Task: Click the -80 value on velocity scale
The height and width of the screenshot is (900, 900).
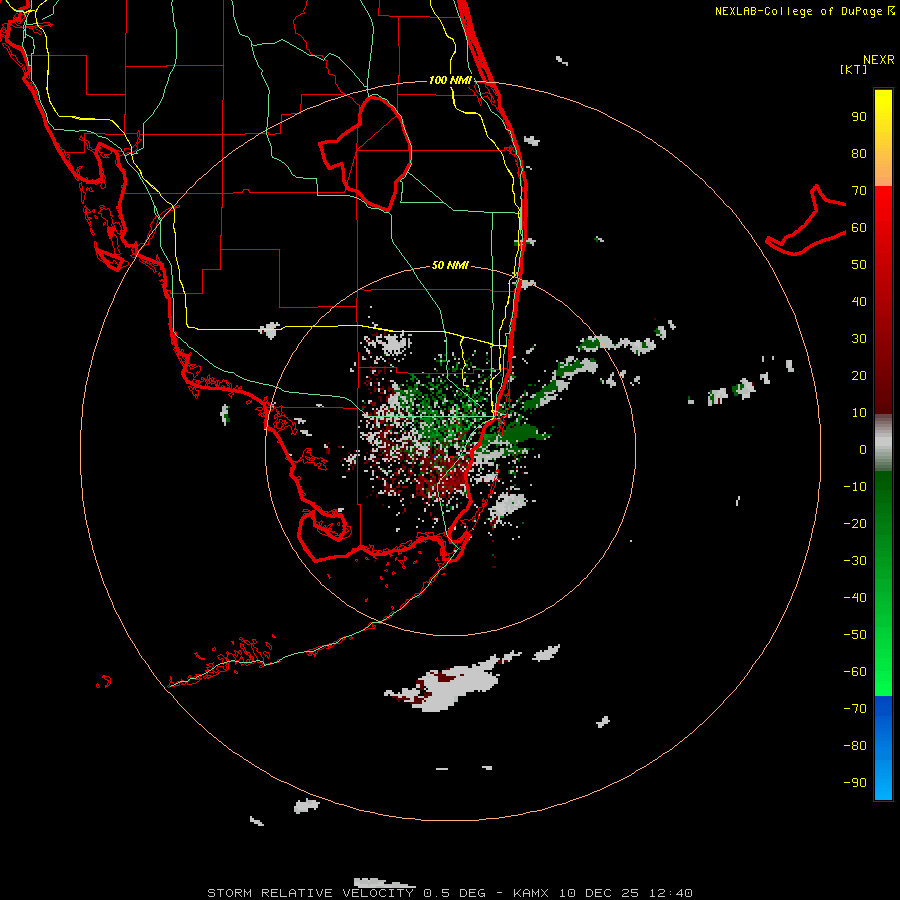Action: pos(855,746)
